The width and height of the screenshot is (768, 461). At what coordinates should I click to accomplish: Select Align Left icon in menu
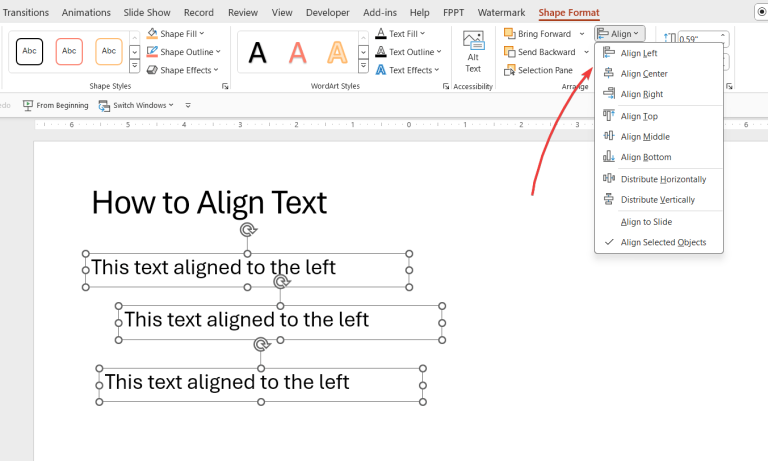(x=609, y=53)
